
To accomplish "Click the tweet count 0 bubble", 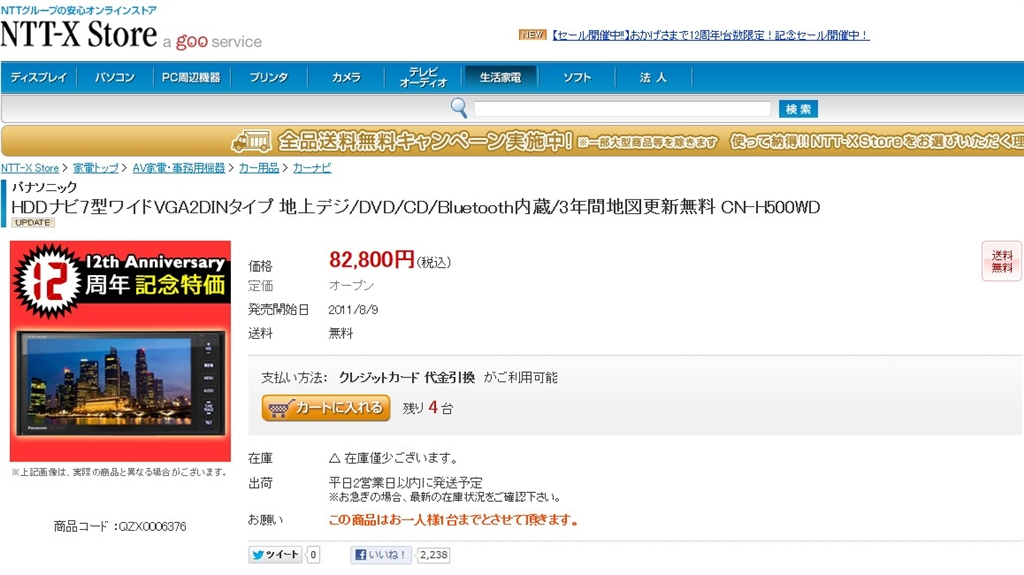I will pyautogui.click(x=313, y=555).
